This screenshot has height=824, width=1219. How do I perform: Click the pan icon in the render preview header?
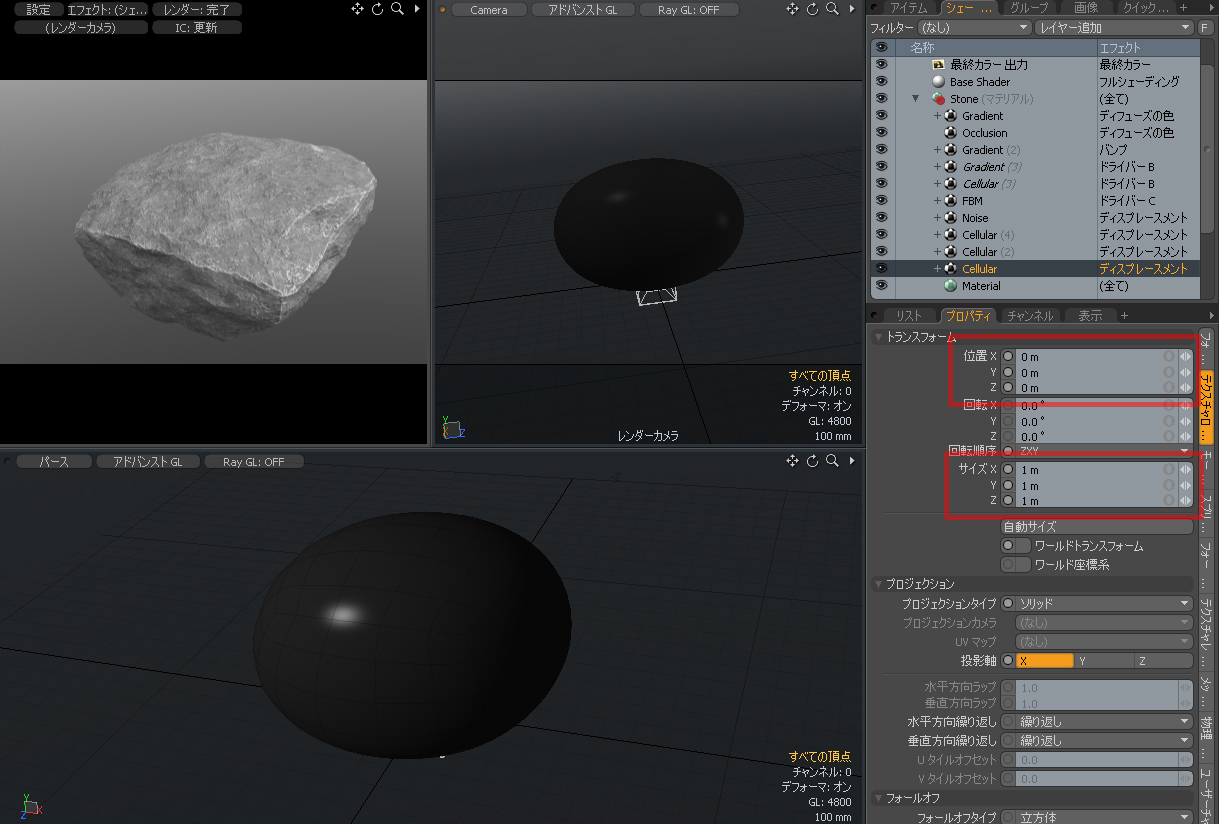pos(358,9)
